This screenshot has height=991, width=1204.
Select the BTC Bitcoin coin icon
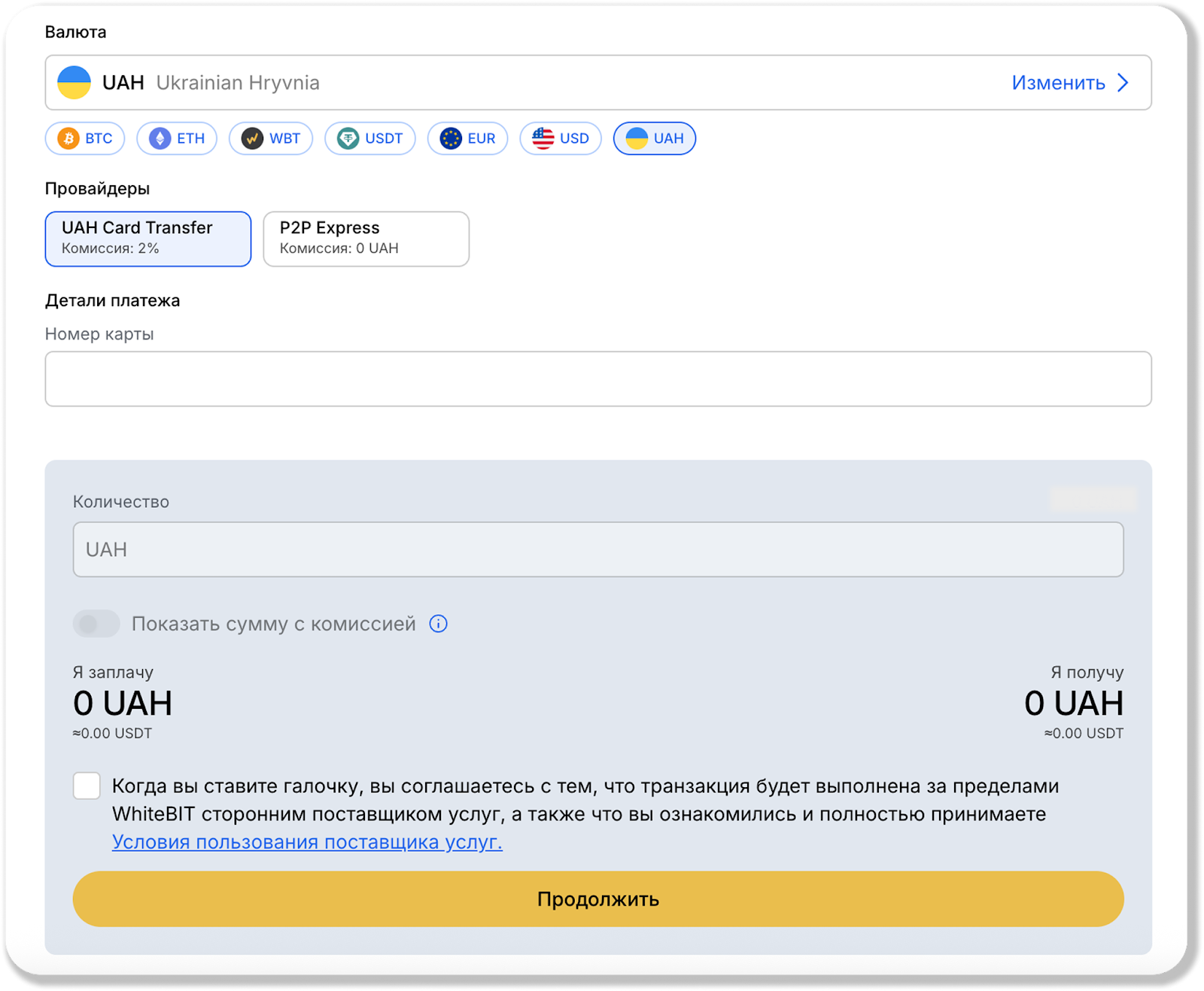pyautogui.click(x=68, y=138)
